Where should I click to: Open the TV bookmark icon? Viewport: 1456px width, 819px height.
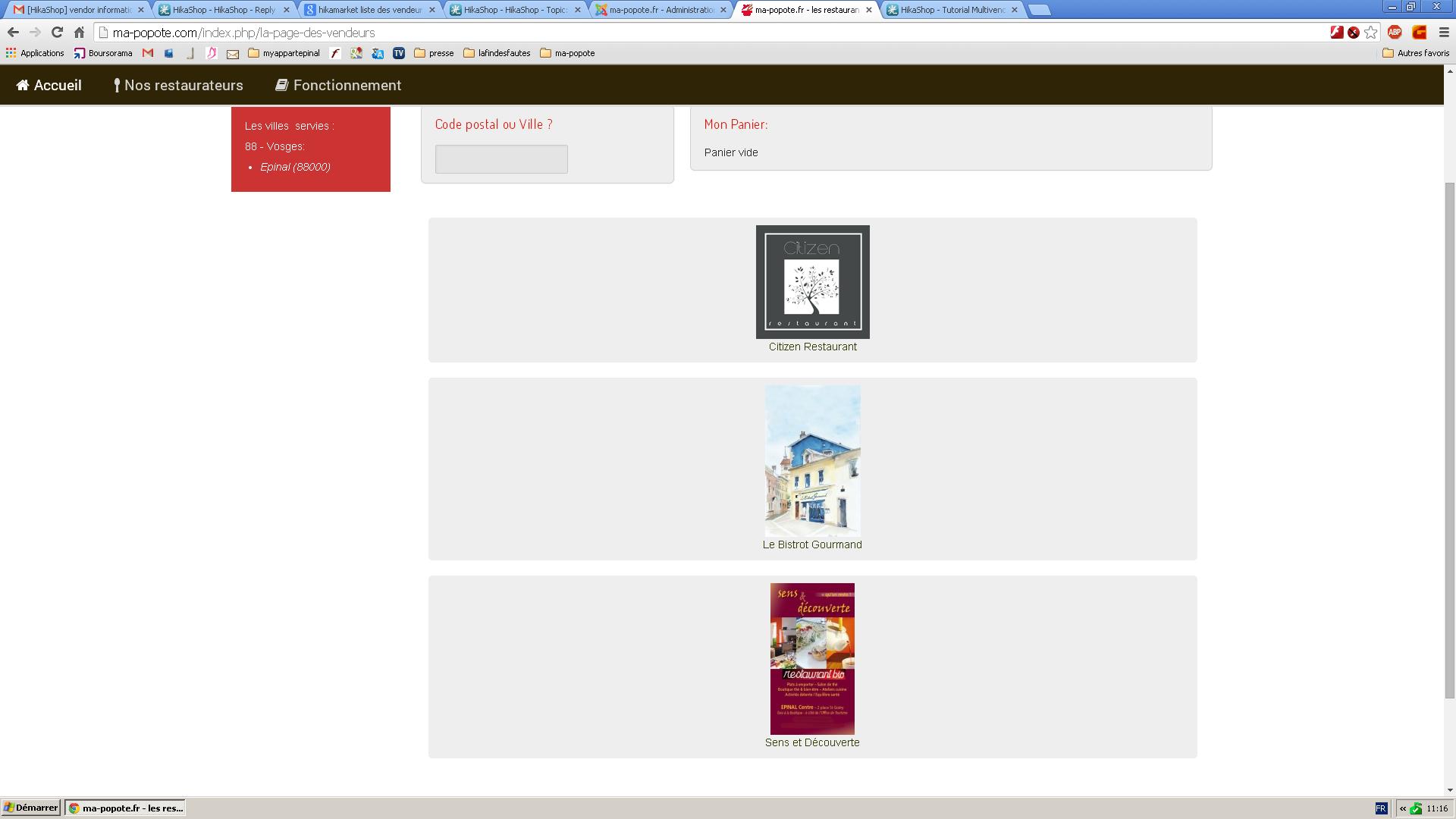[399, 53]
